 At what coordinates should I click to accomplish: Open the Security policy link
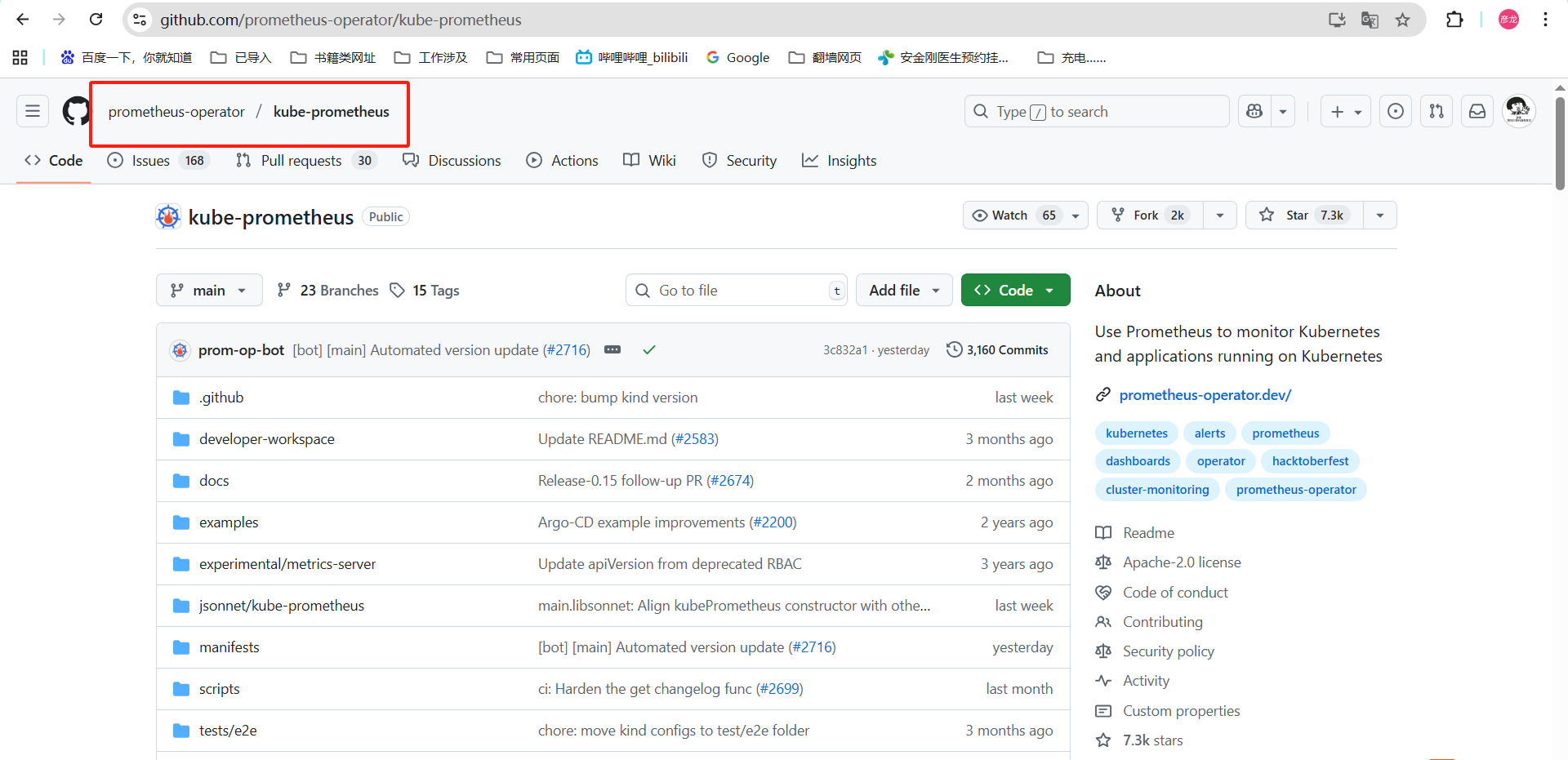[x=1168, y=651]
